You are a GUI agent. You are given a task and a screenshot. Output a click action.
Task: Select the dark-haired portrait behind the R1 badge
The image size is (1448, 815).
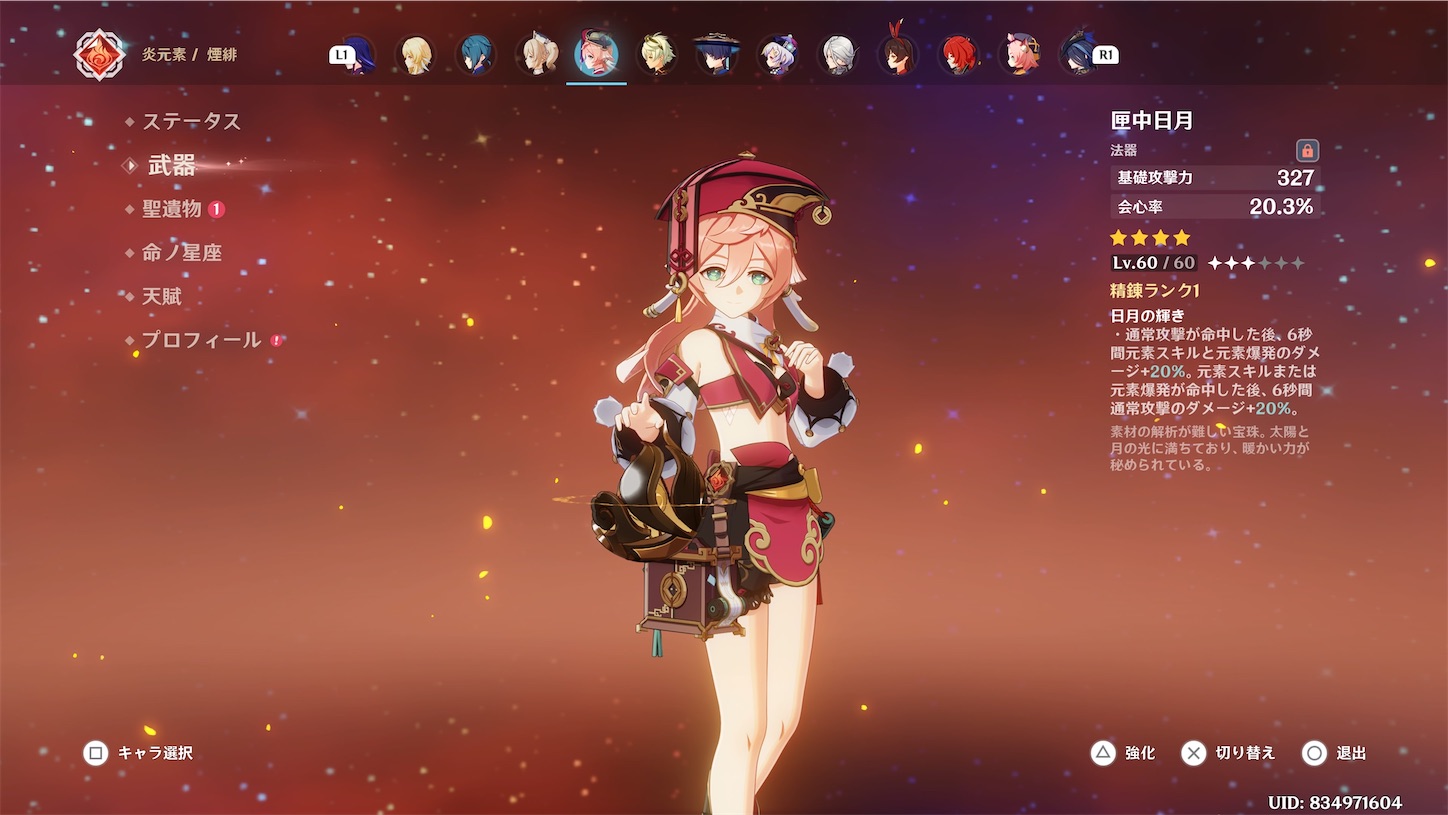(1077, 55)
